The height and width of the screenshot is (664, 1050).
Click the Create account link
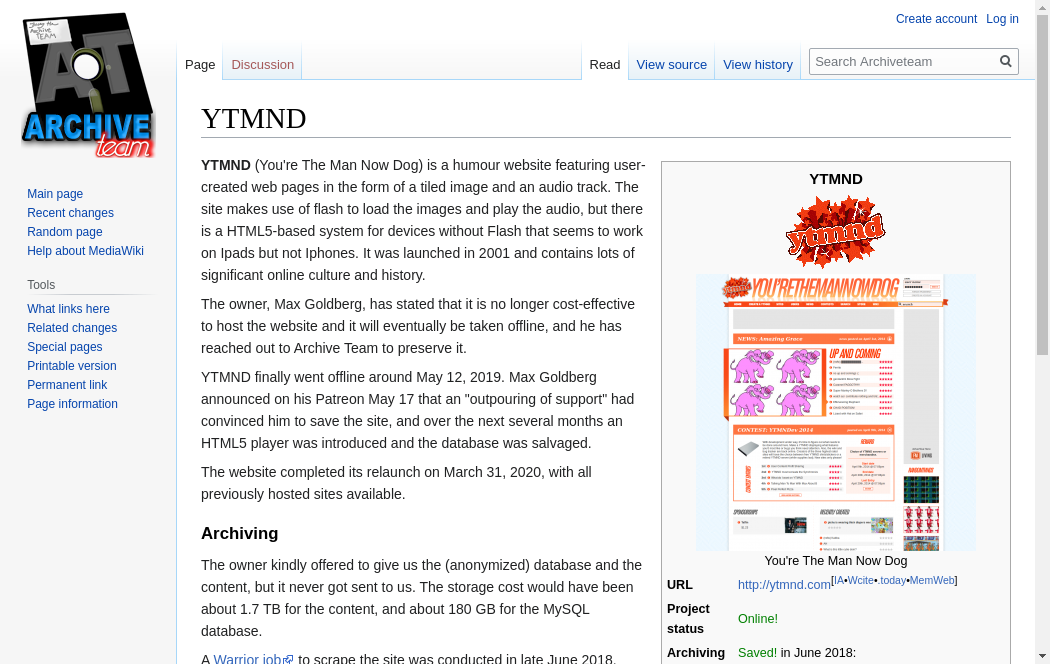point(936,19)
